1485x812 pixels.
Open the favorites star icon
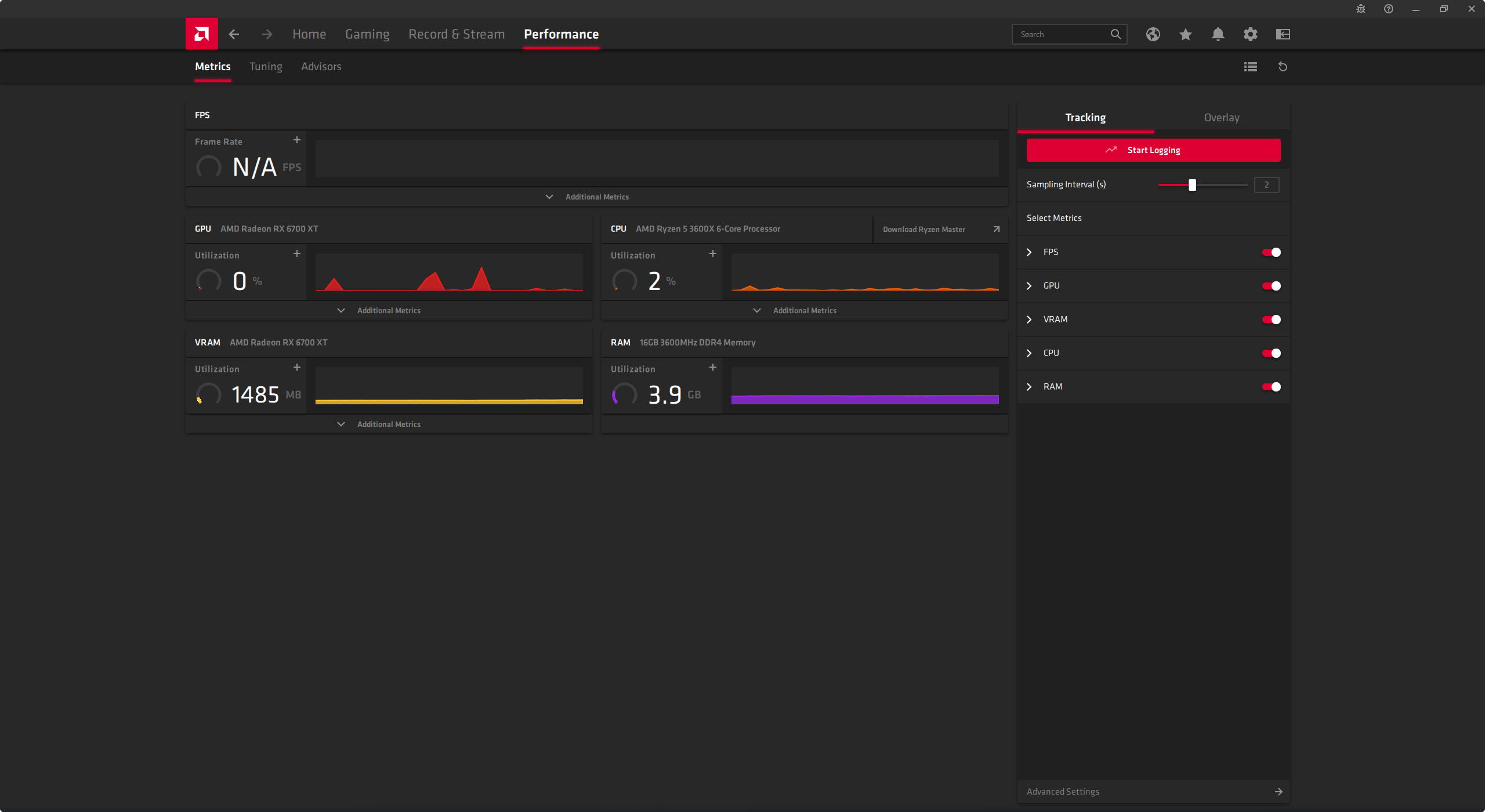point(1186,34)
